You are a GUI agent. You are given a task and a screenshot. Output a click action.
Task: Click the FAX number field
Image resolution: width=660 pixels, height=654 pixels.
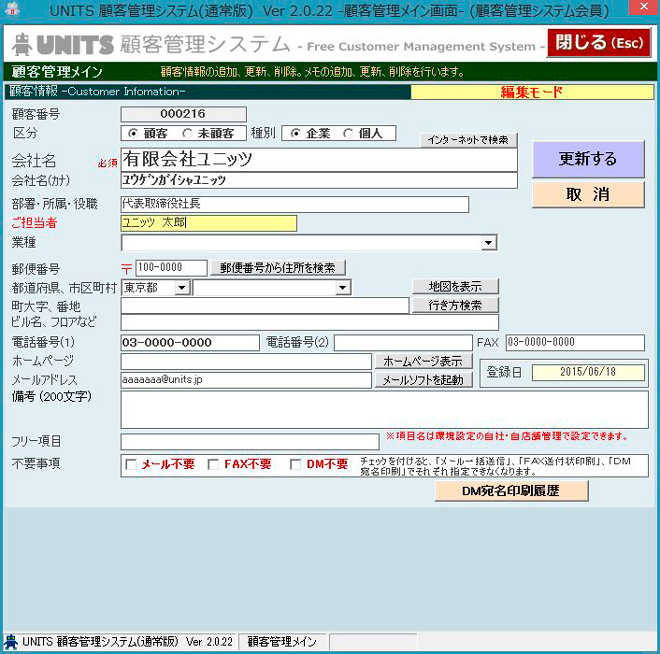575,343
